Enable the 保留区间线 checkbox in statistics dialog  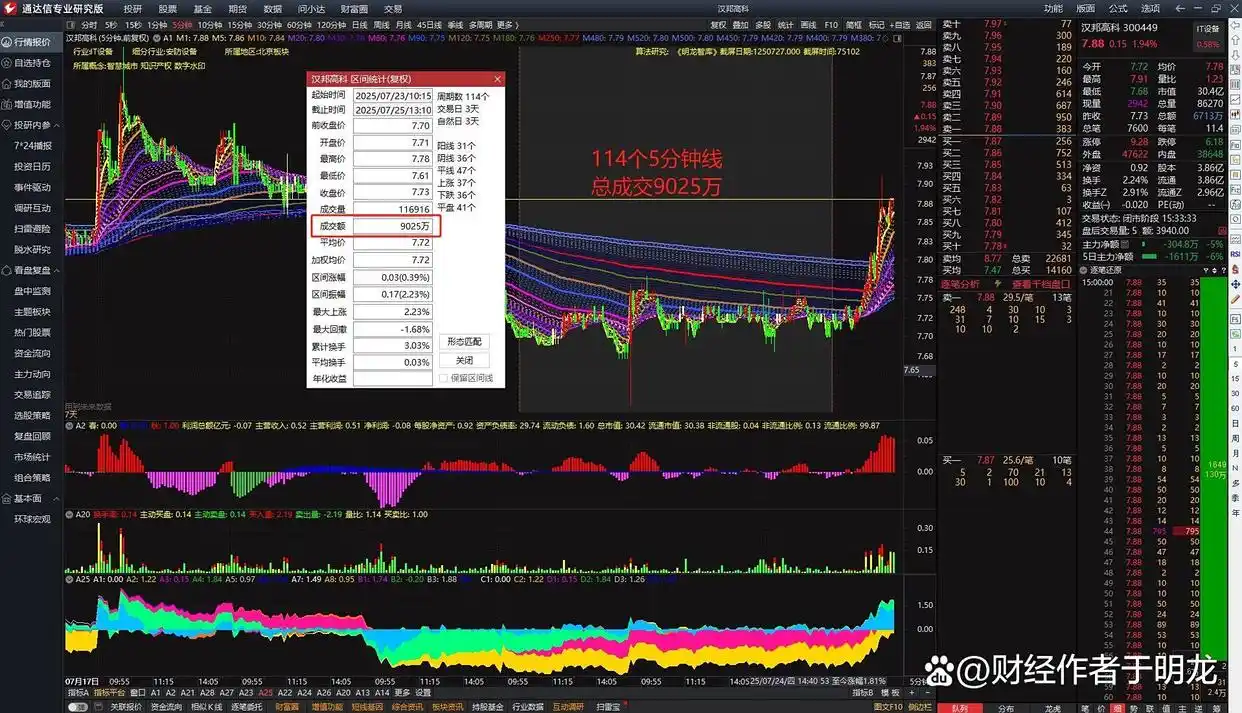443,378
